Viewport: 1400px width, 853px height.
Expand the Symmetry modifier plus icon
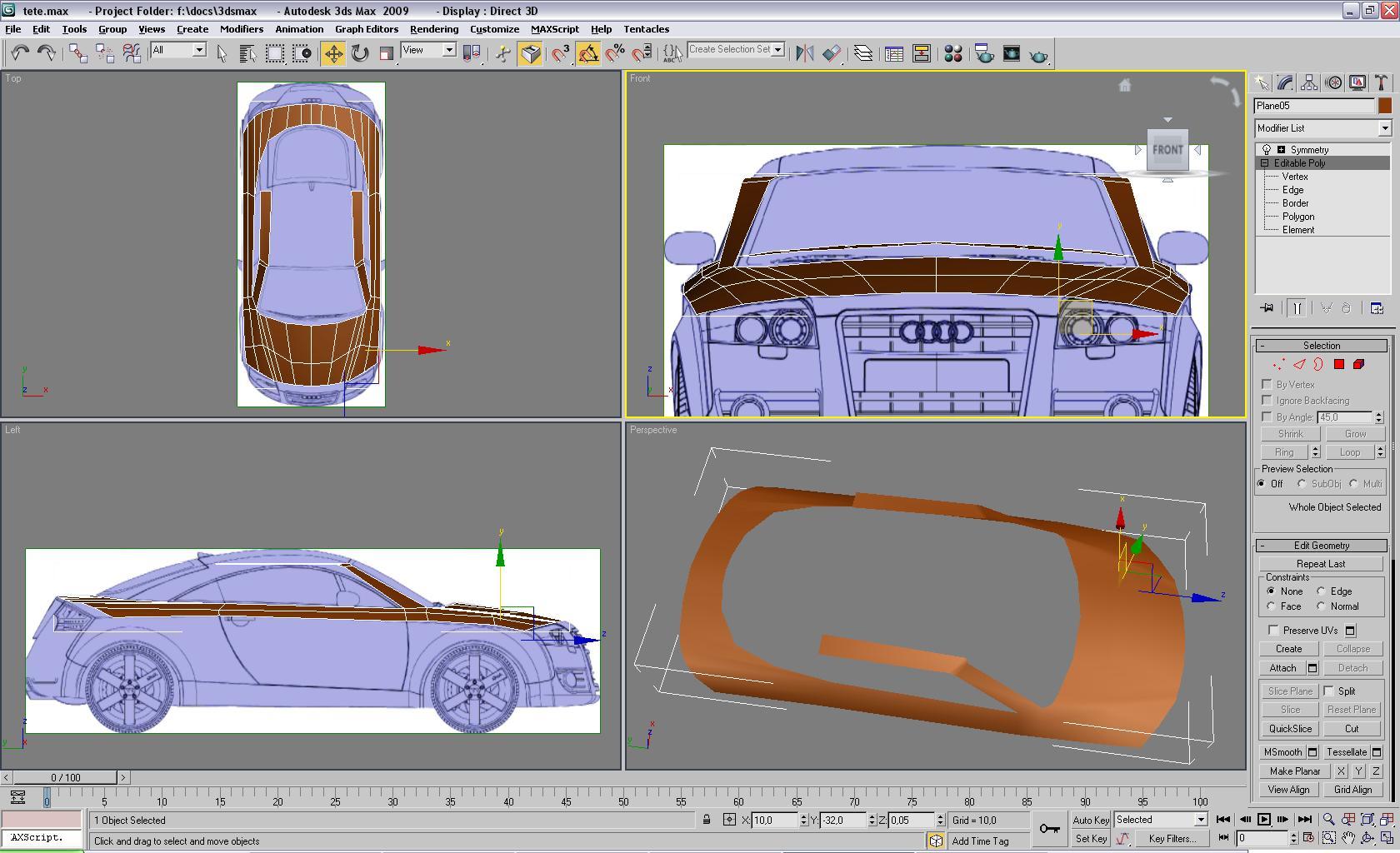[1281, 150]
